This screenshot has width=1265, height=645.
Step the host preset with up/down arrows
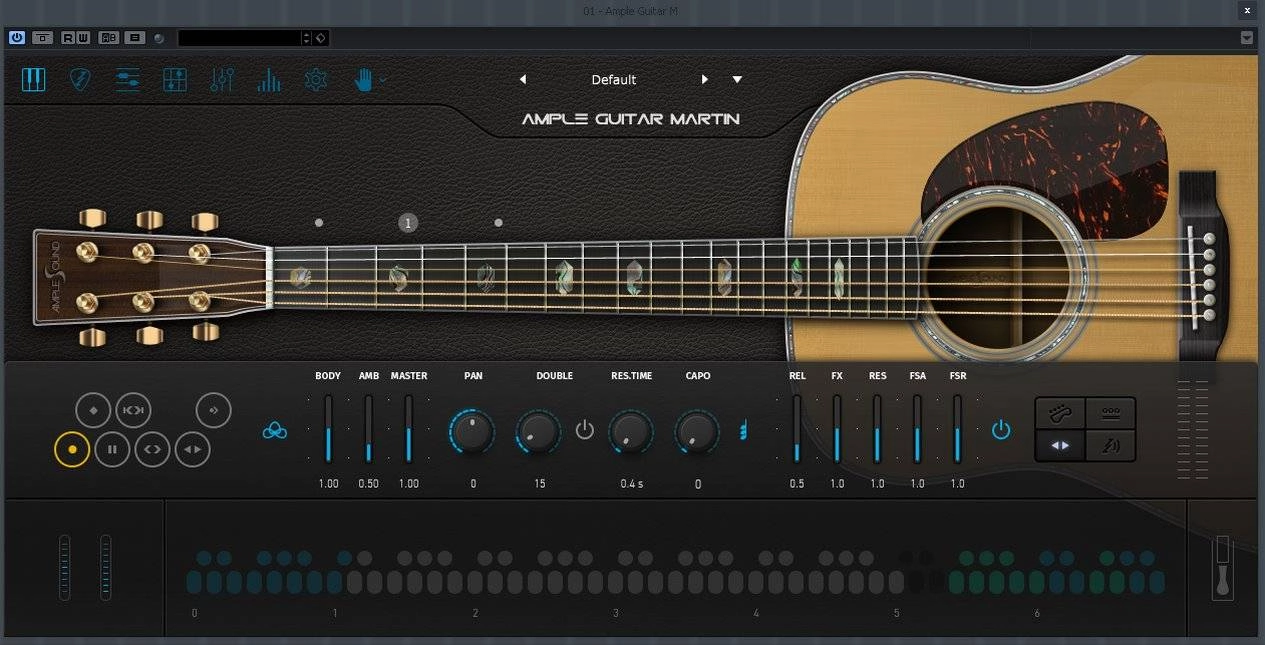[x=307, y=38]
